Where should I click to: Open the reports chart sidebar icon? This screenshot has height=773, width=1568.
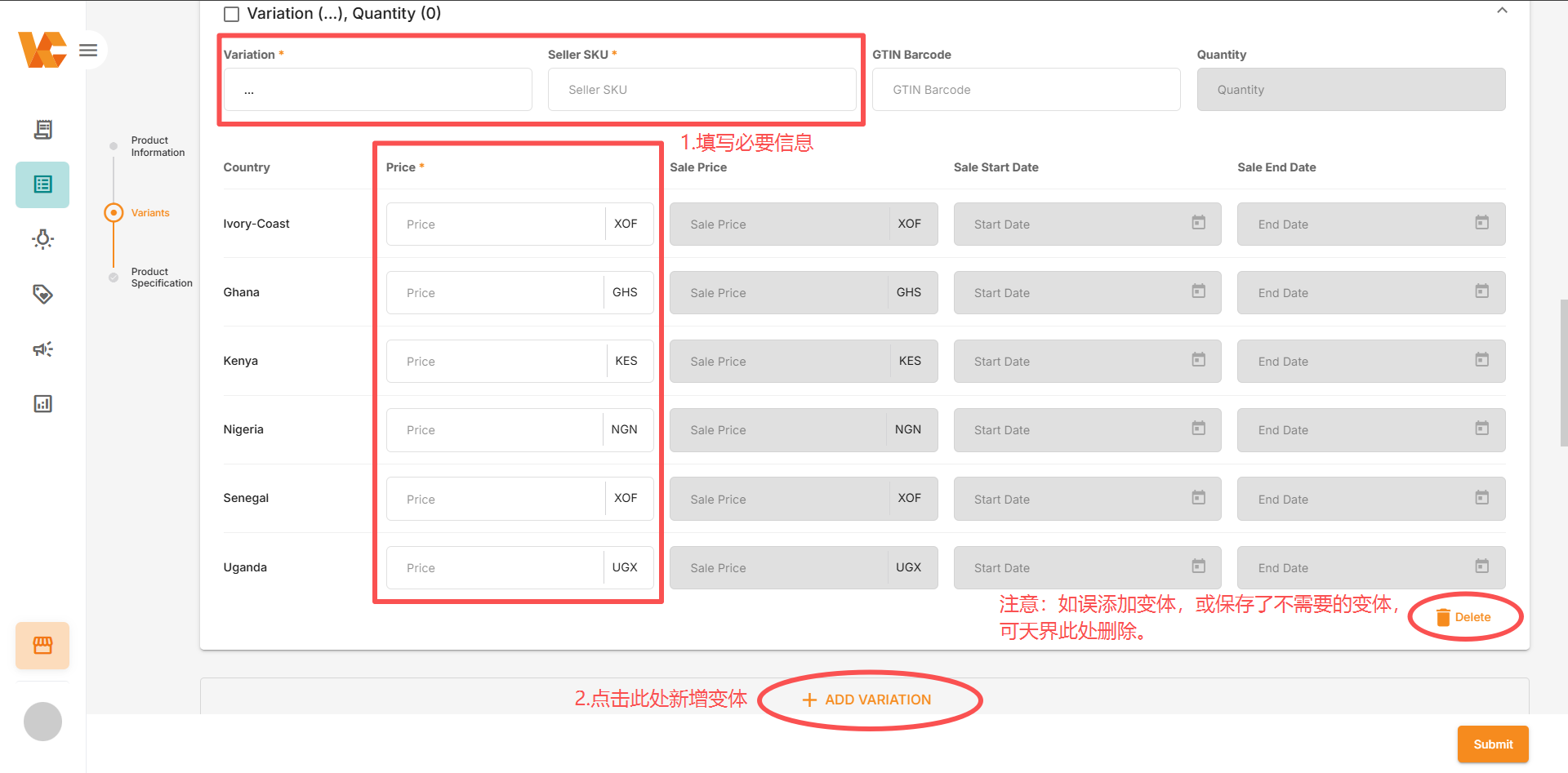pos(43,404)
